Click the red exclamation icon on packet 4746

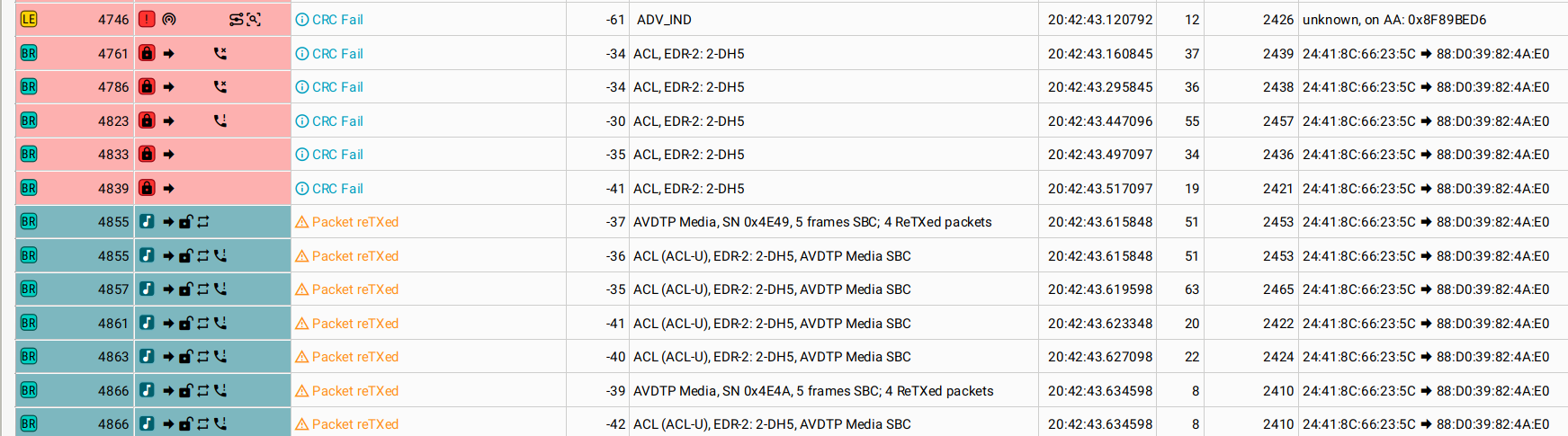click(x=148, y=20)
